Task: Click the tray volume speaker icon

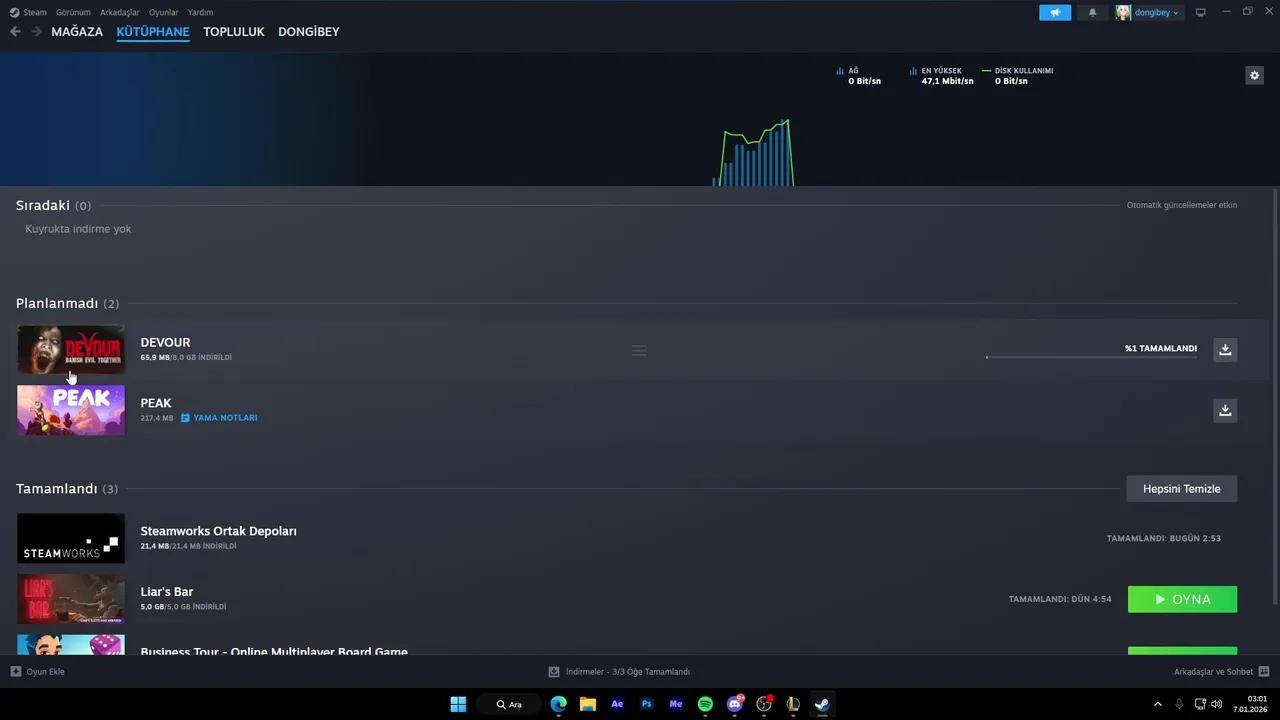Action: 1217,704
